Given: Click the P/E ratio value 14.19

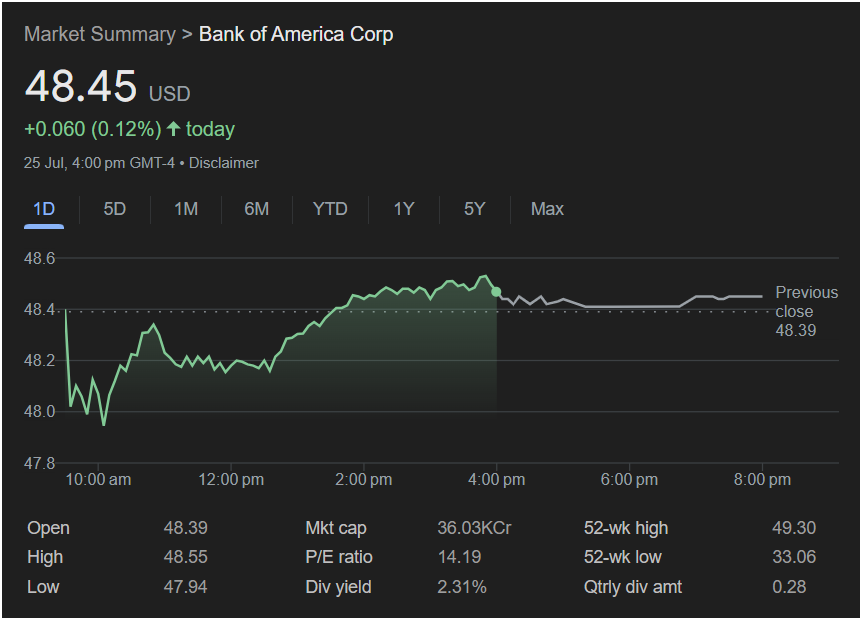Looking at the screenshot, I should coord(459,557).
